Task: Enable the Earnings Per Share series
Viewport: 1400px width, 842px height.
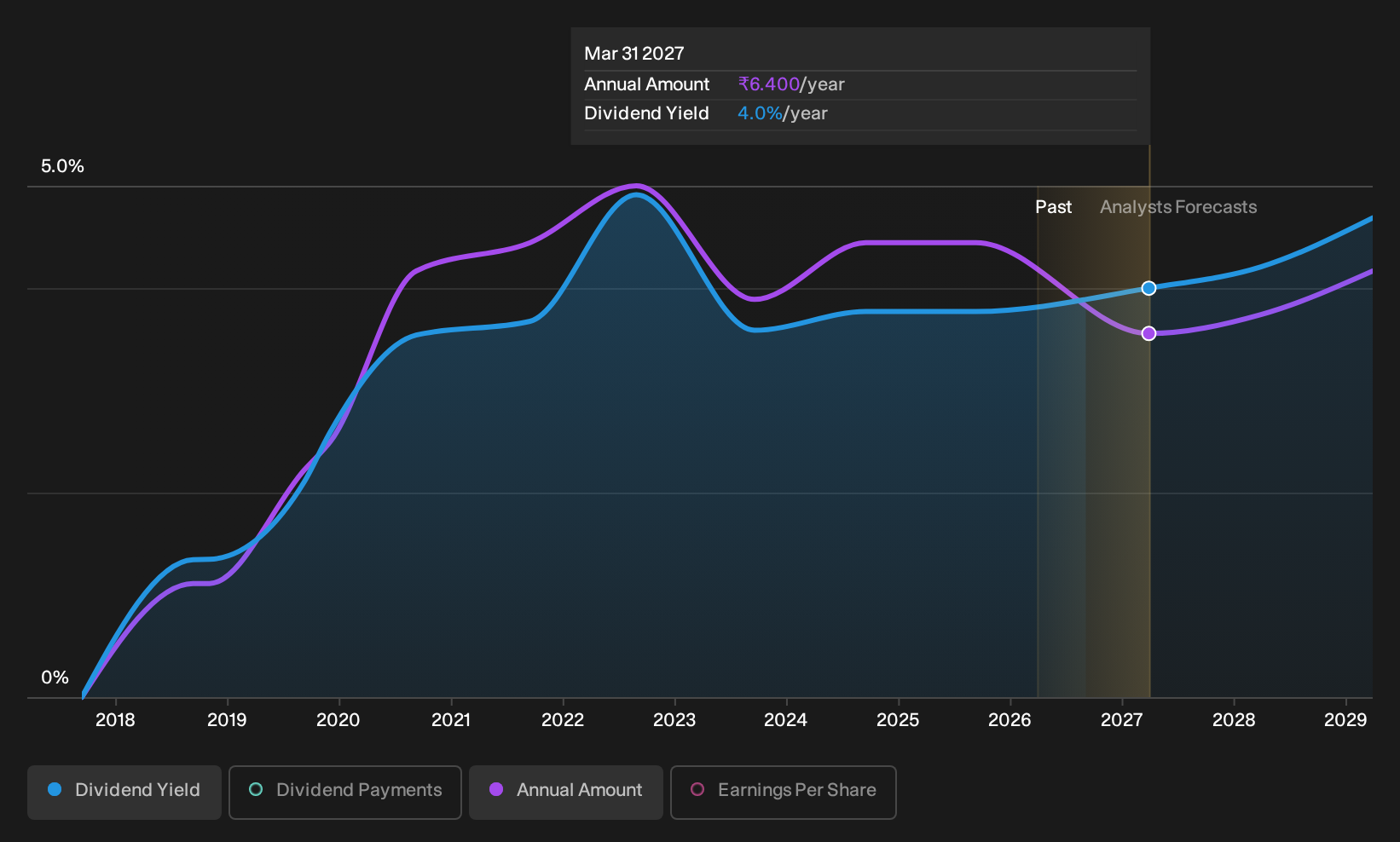Action: coord(784,792)
